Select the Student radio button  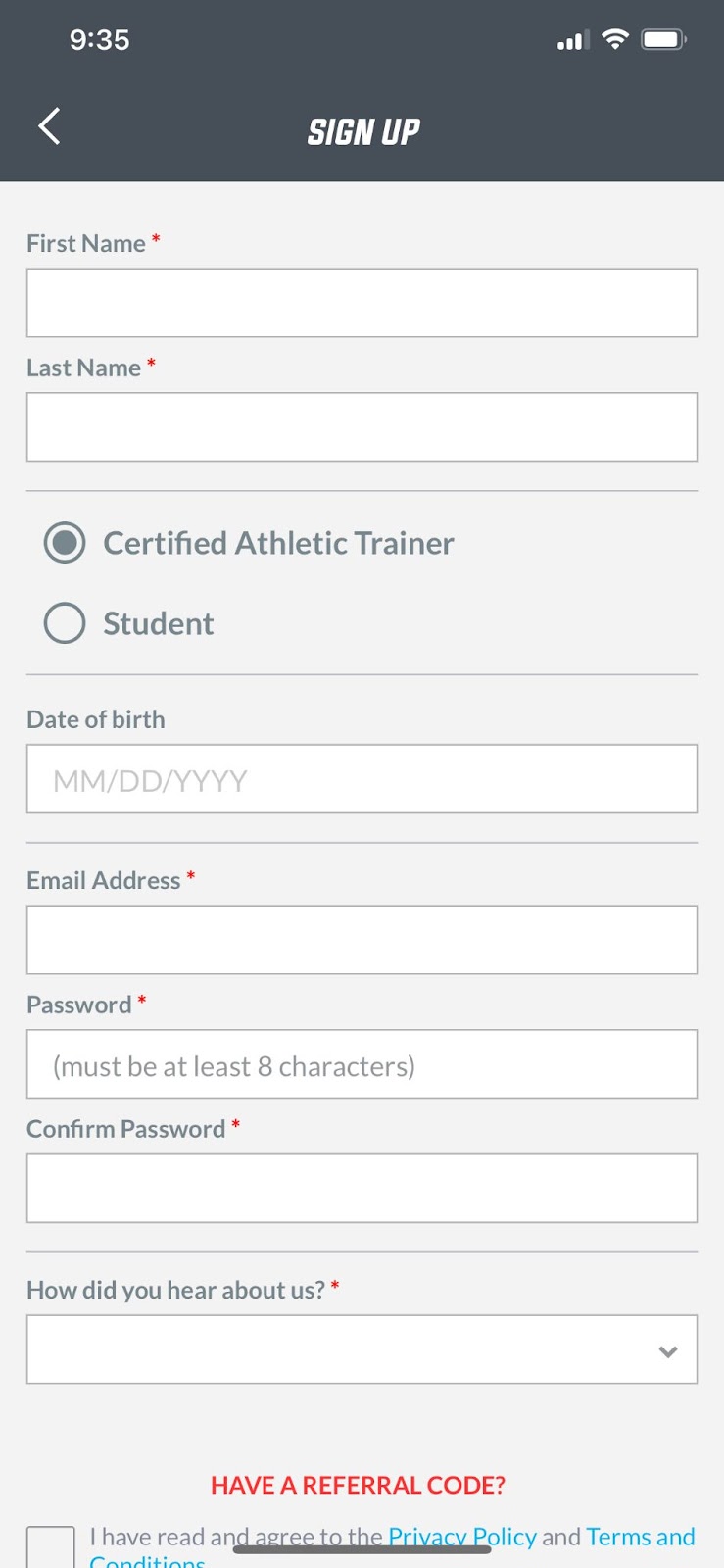[x=65, y=623]
